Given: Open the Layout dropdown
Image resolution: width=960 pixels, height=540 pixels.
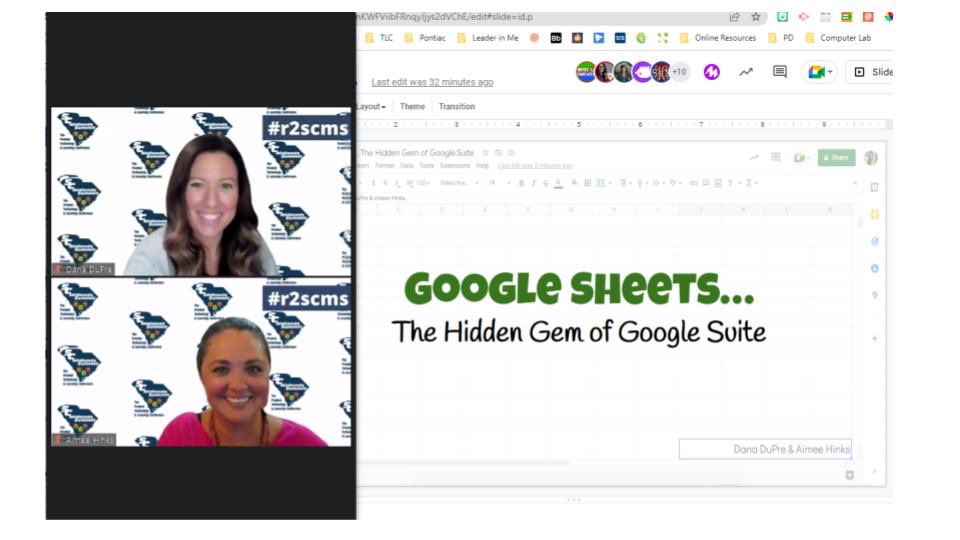Looking at the screenshot, I should (371, 107).
